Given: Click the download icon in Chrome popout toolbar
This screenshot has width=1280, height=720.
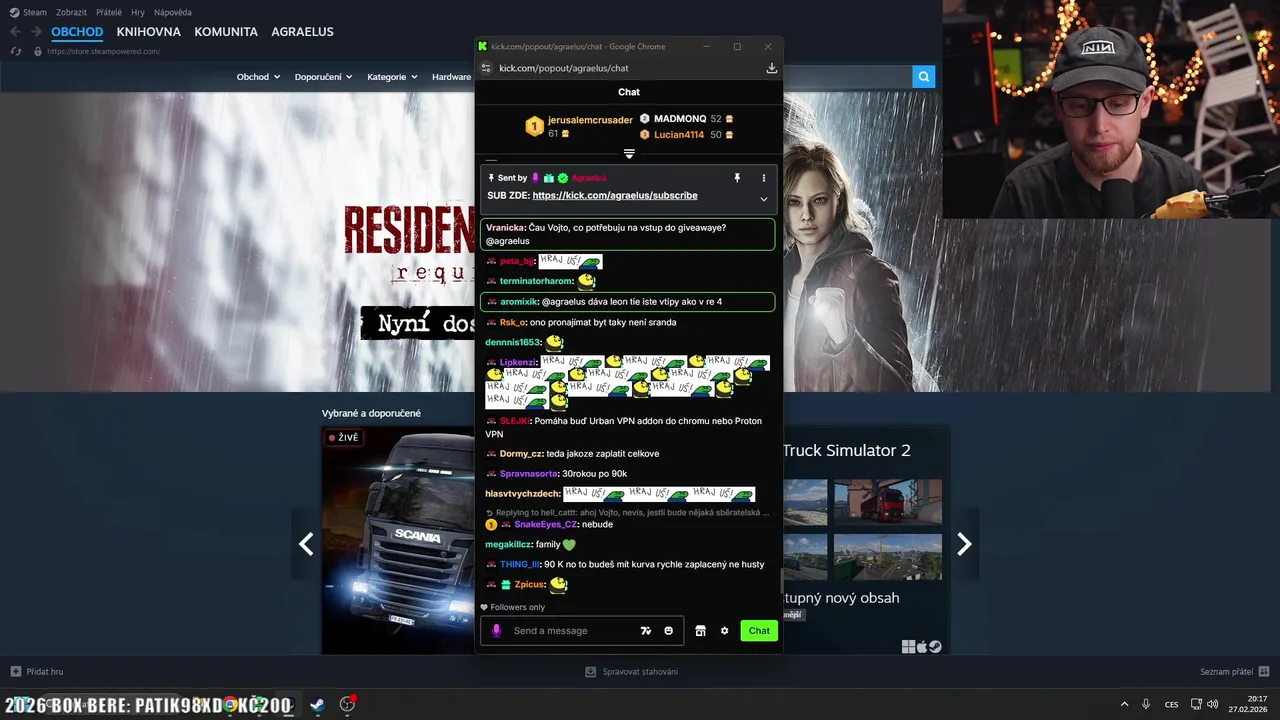Looking at the screenshot, I should pyautogui.click(x=771, y=68).
